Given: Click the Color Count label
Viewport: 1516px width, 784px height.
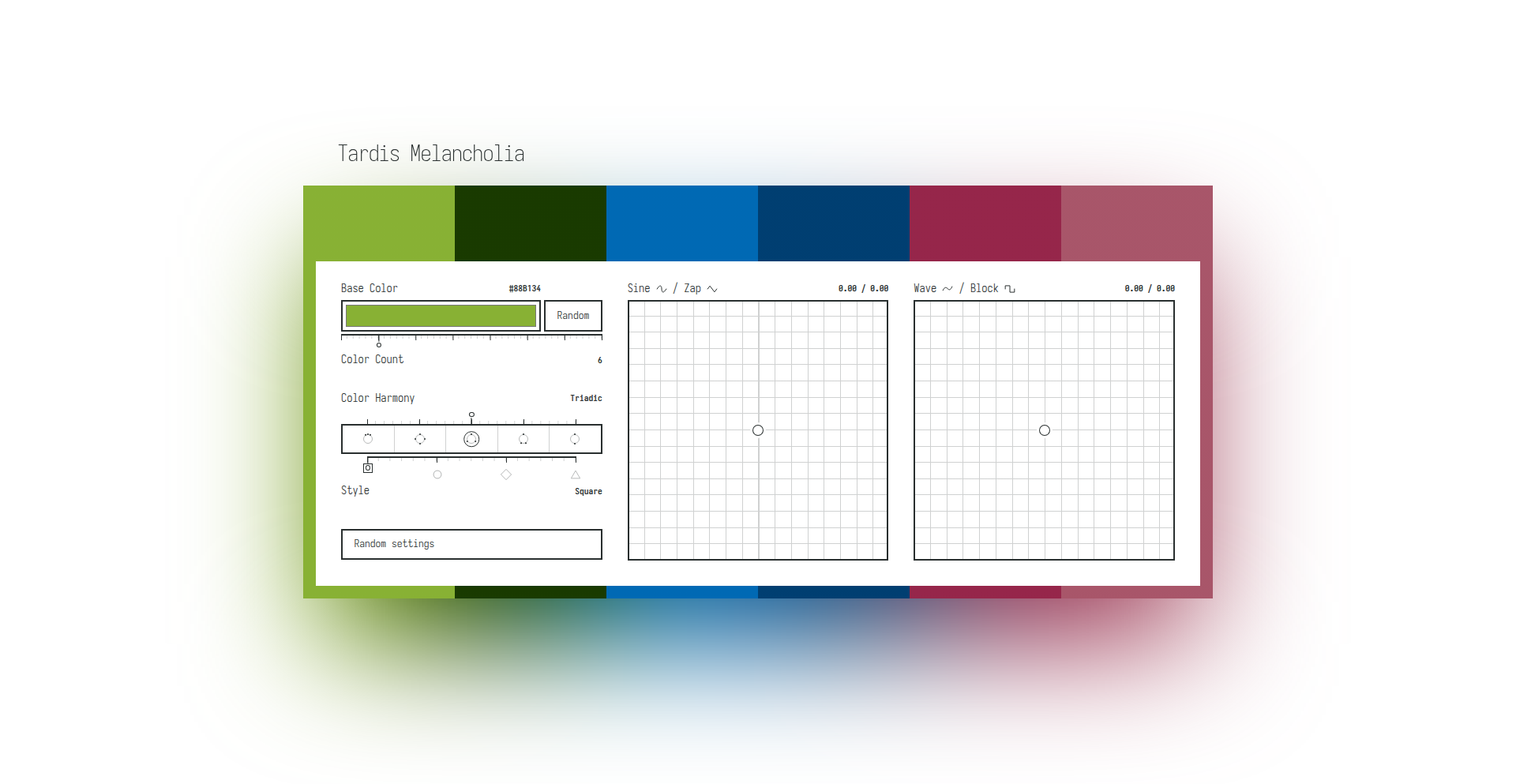Looking at the screenshot, I should (372, 359).
